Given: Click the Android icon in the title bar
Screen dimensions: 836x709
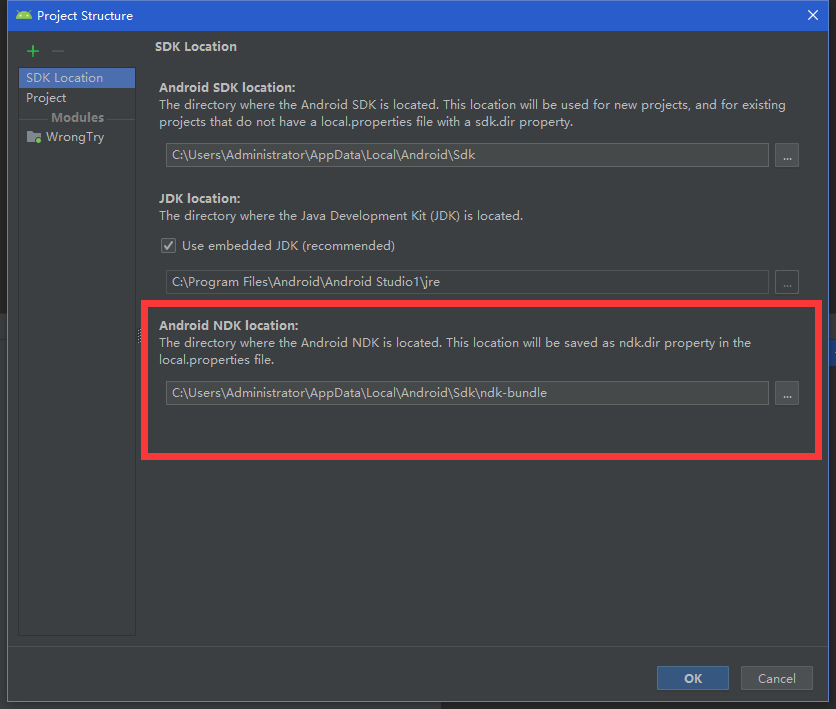Looking at the screenshot, I should [24, 15].
